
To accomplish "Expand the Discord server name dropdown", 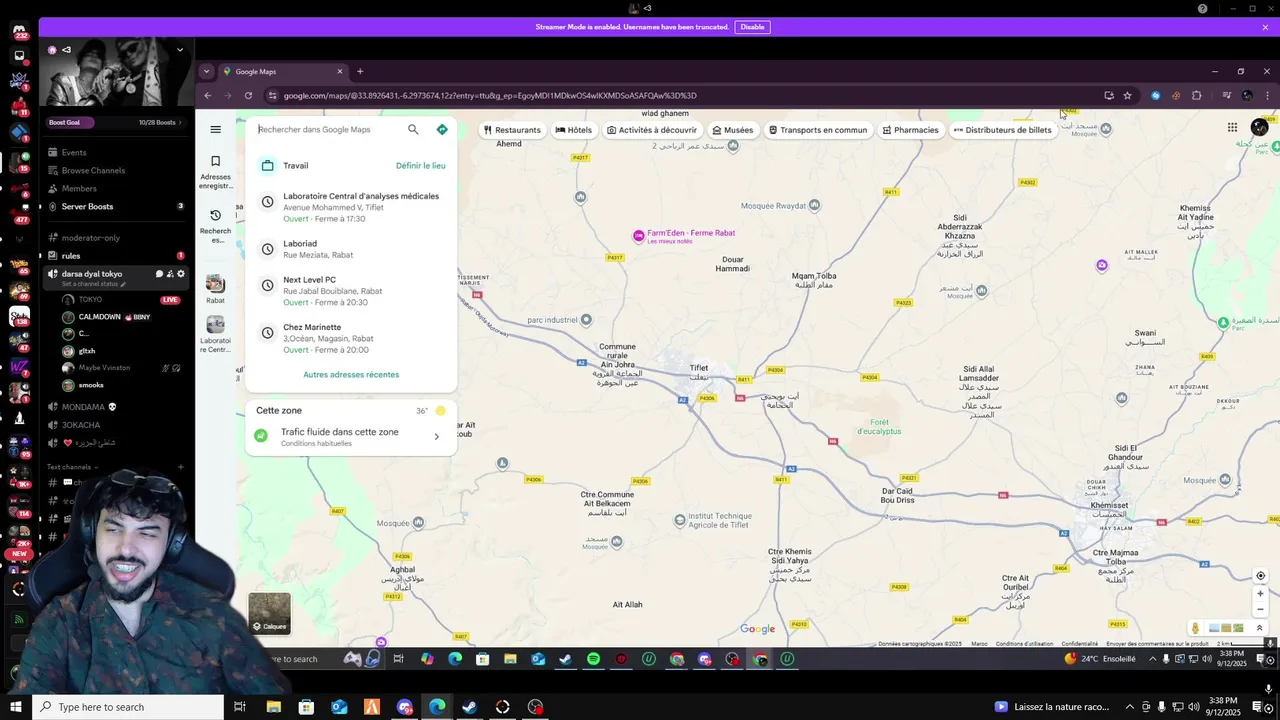I will [x=180, y=50].
